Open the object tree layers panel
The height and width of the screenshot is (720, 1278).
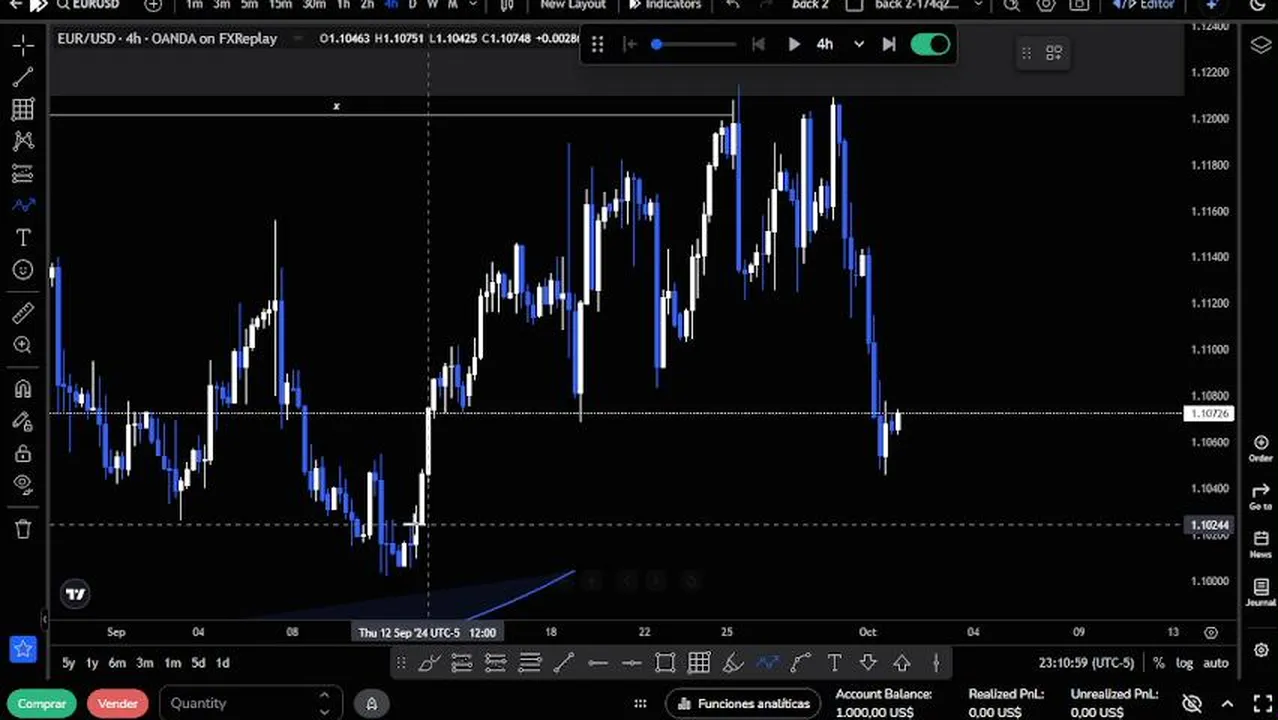point(1260,45)
